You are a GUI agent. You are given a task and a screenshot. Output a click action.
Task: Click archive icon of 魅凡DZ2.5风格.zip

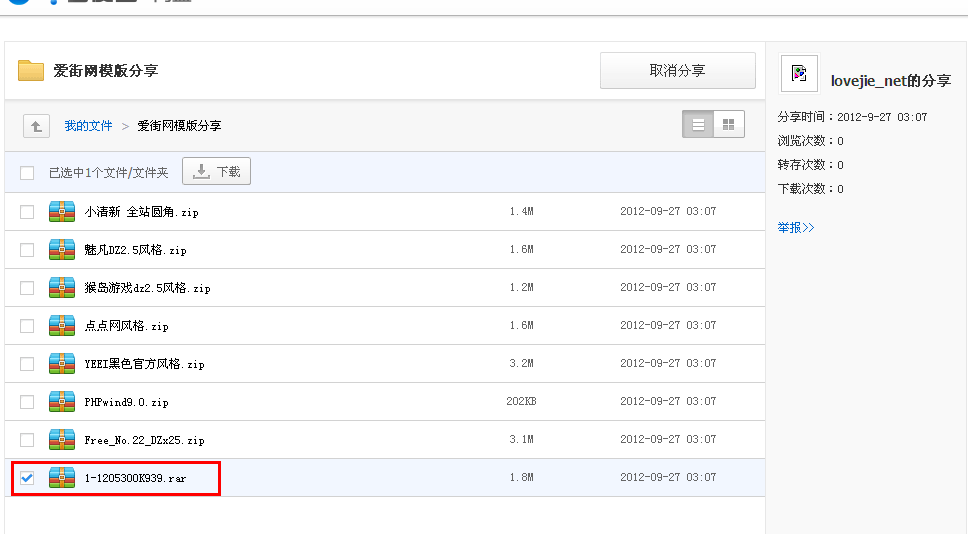[62, 250]
